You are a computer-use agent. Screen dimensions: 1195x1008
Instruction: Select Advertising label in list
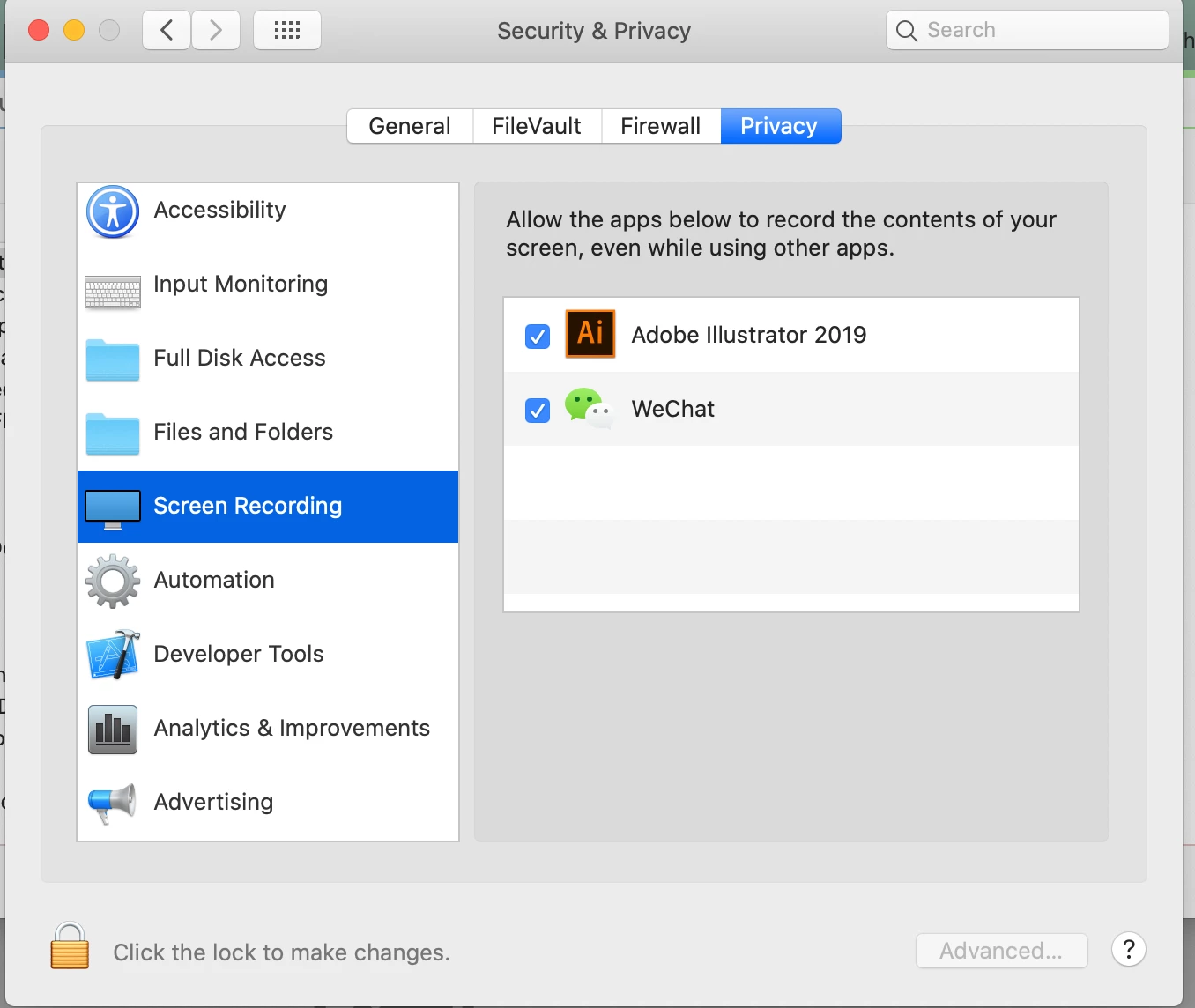click(x=213, y=802)
